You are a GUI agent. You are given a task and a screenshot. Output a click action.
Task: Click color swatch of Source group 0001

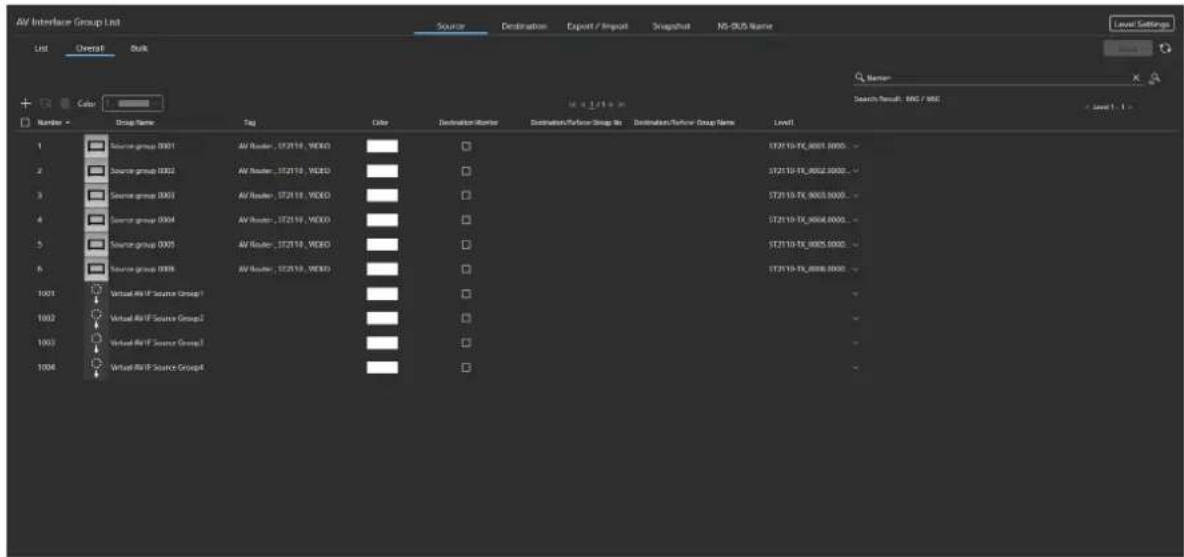pos(382,146)
